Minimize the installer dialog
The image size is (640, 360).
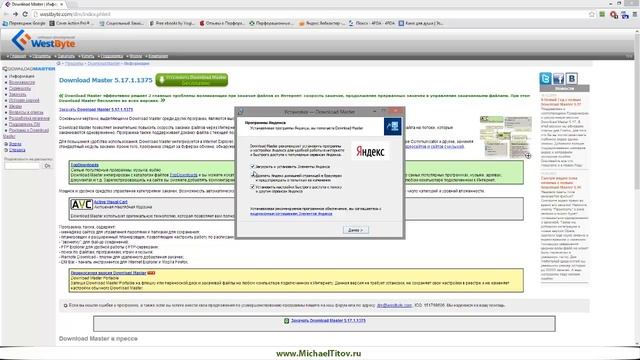point(374,111)
